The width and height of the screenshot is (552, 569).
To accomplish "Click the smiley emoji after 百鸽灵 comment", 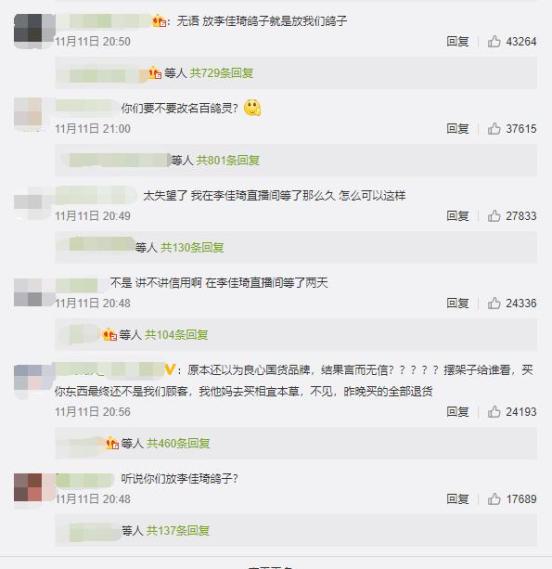I will [x=253, y=108].
